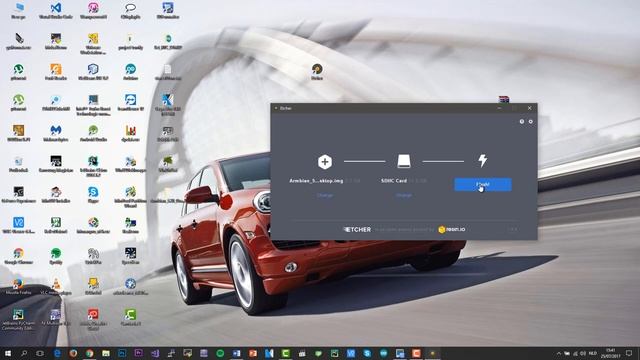Open the Windows Start menu
Screen dimensions: 640x360
point(7,353)
